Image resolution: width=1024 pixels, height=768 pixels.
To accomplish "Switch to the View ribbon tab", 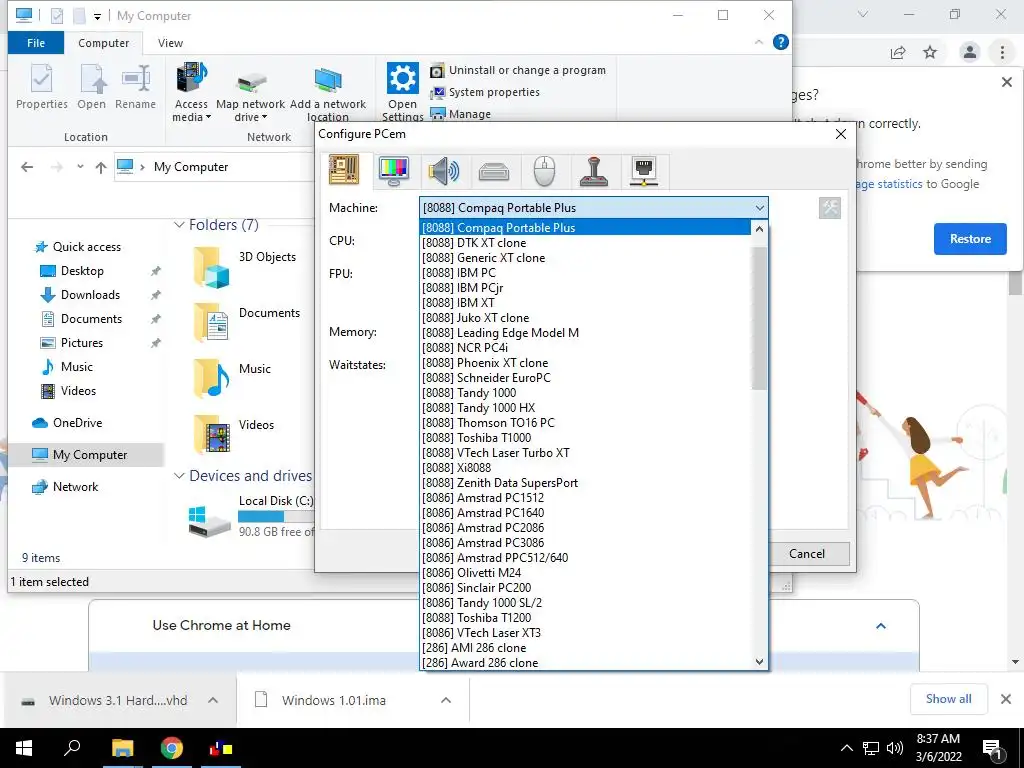I will tap(170, 43).
